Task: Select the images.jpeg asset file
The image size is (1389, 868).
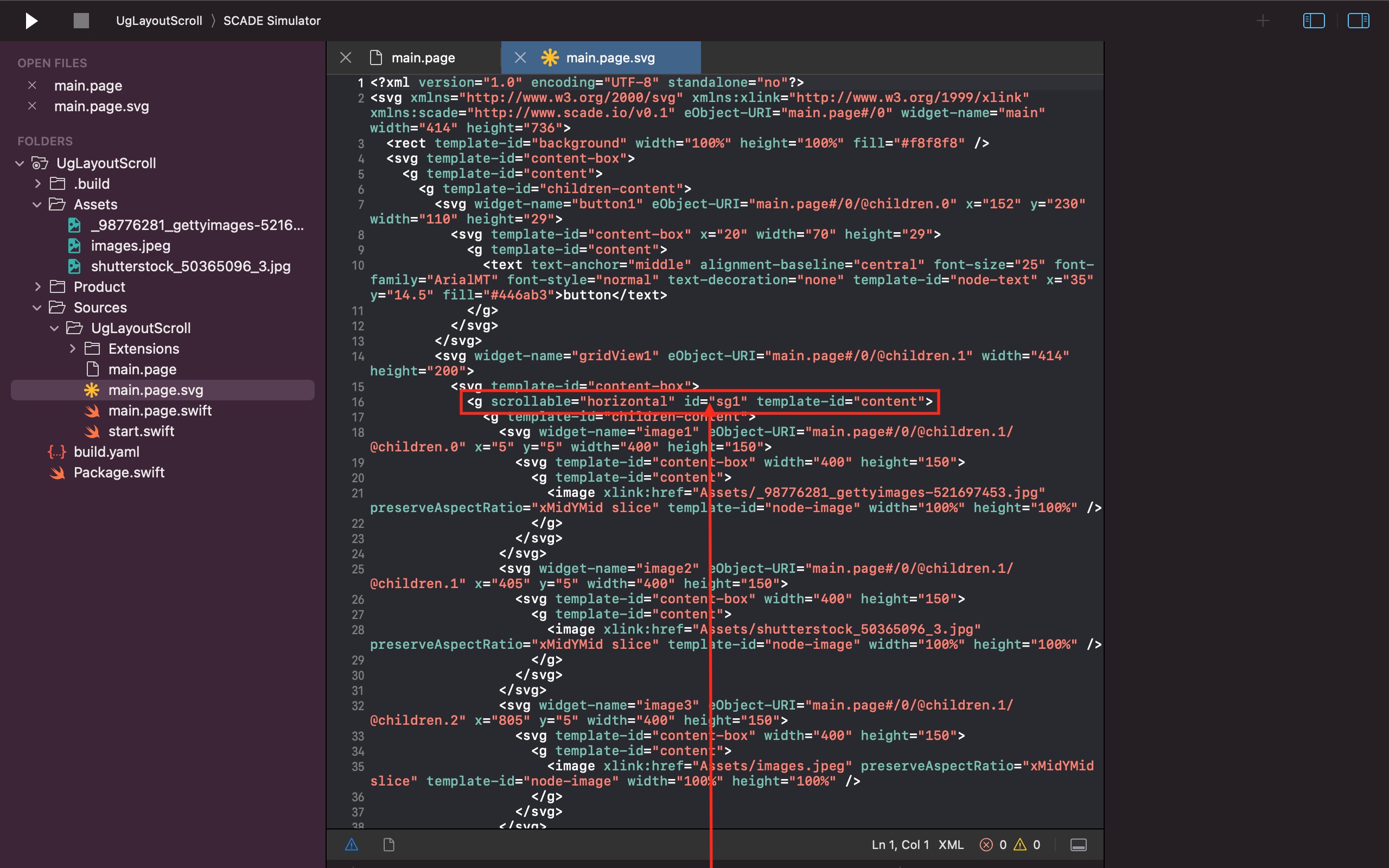Action: click(x=130, y=246)
